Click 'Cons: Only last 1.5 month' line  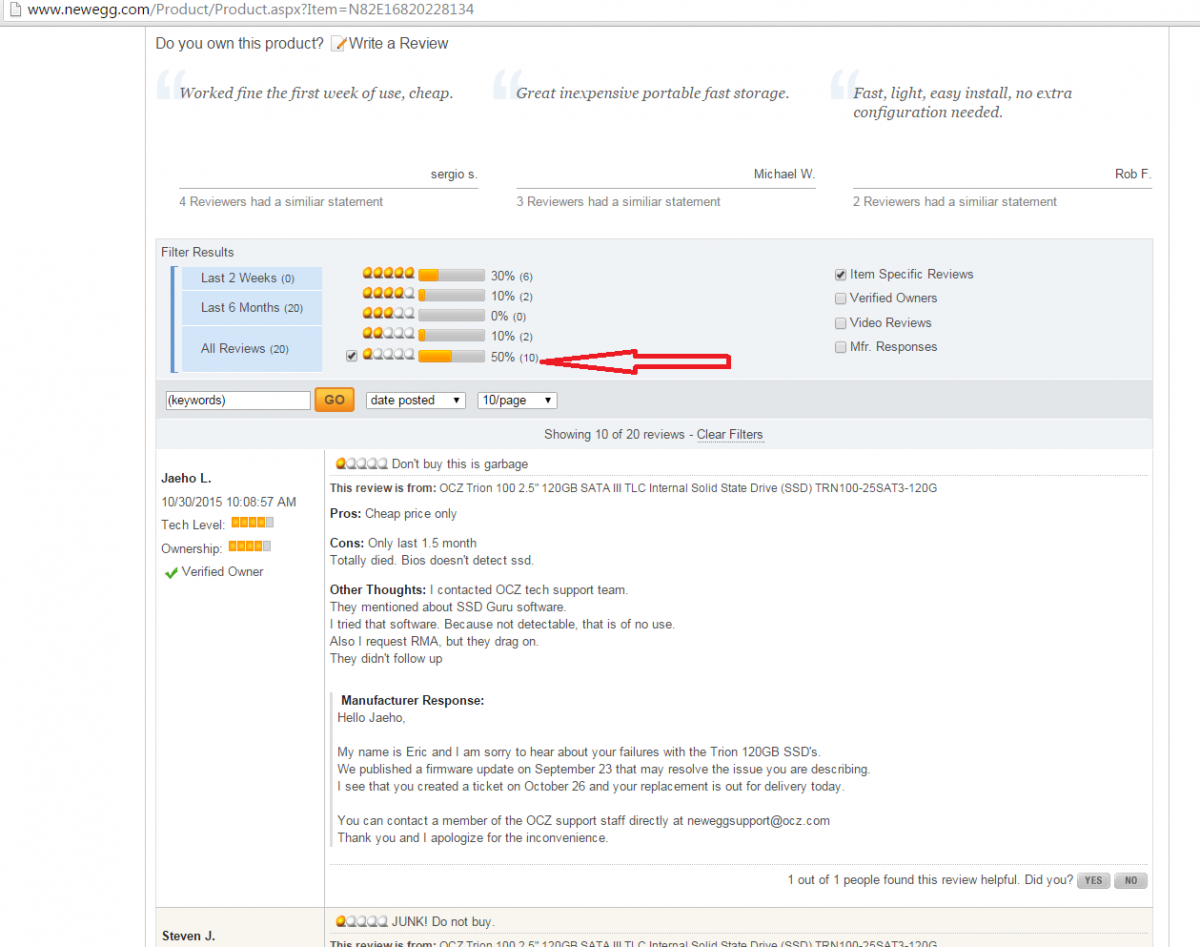(x=403, y=543)
